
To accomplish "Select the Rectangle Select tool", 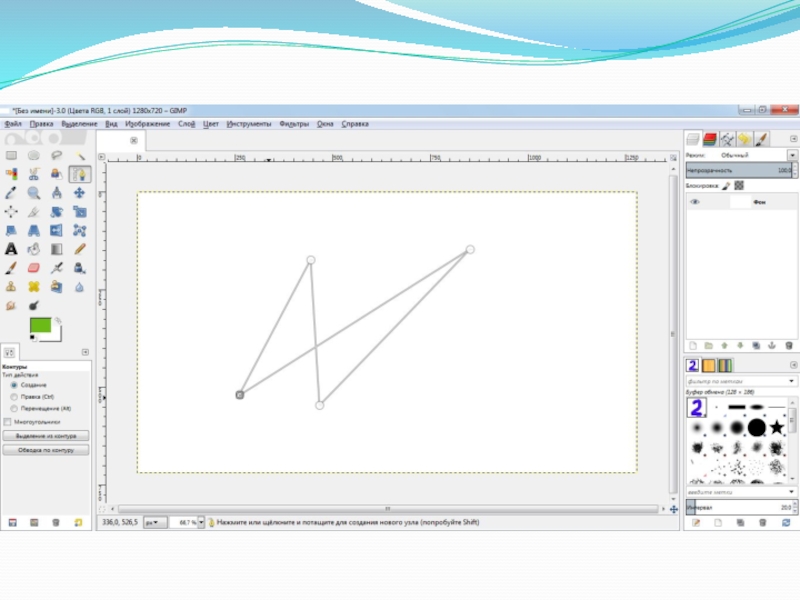I will pyautogui.click(x=11, y=156).
